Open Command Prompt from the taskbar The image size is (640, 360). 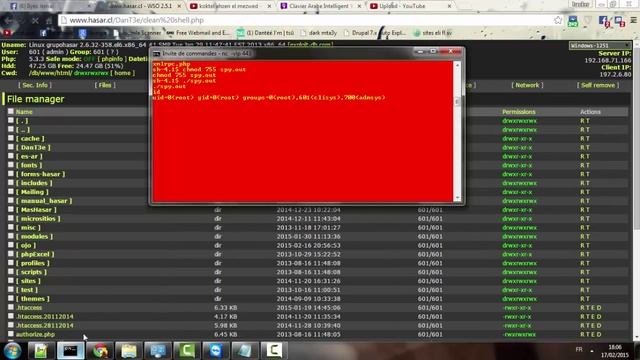(x=71, y=351)
